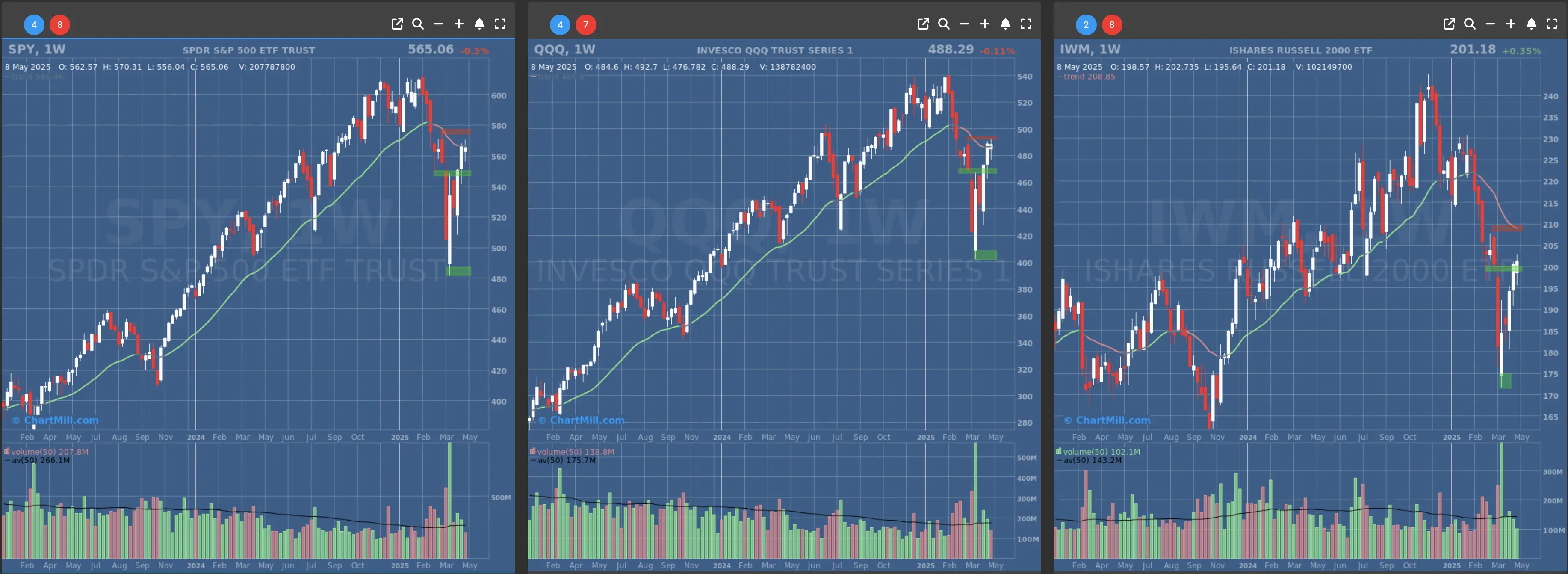Click SPY change -0.3% value

pos(474,51)
